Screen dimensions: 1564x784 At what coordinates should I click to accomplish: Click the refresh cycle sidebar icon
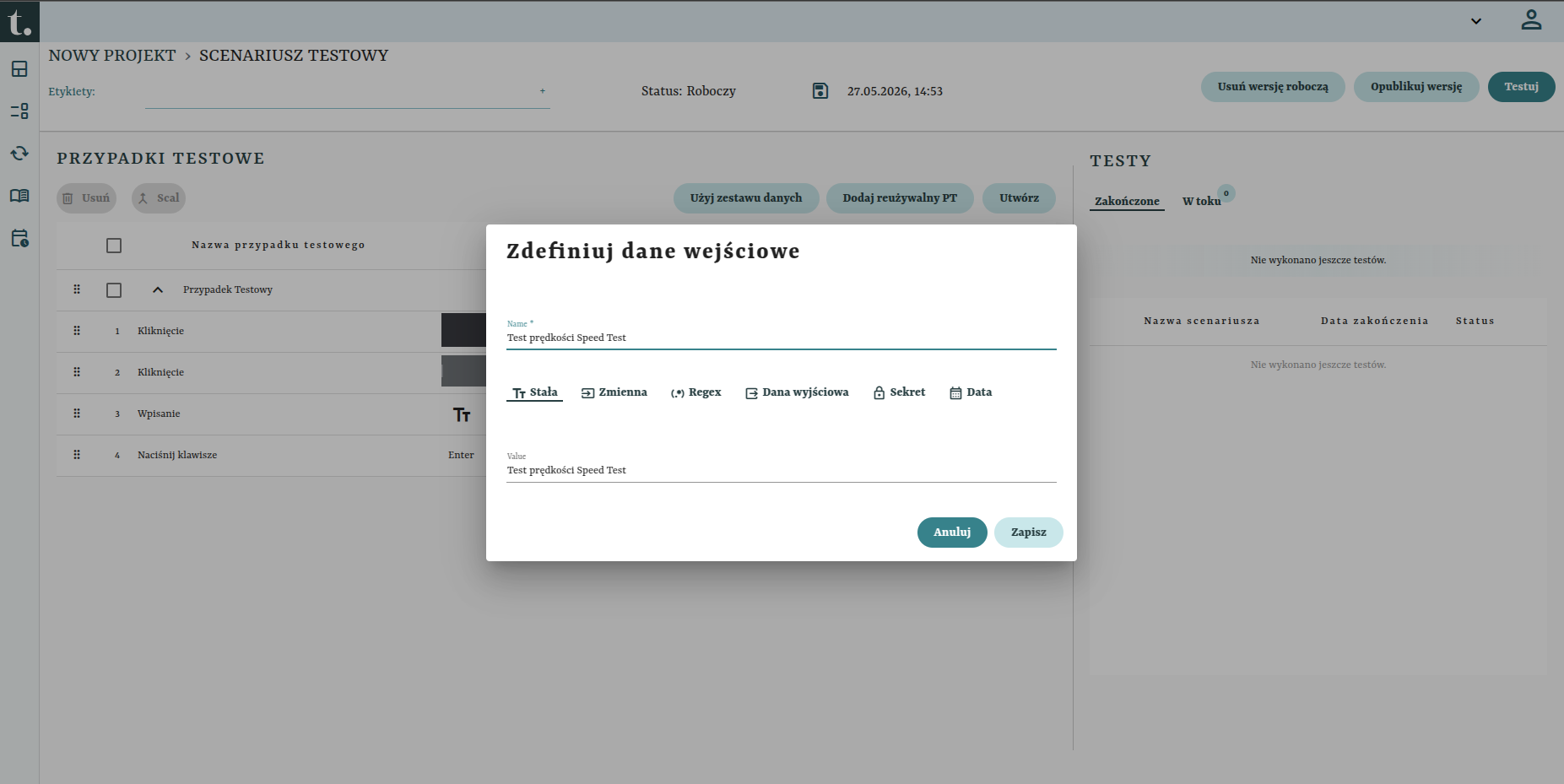(x=19, y=154)
